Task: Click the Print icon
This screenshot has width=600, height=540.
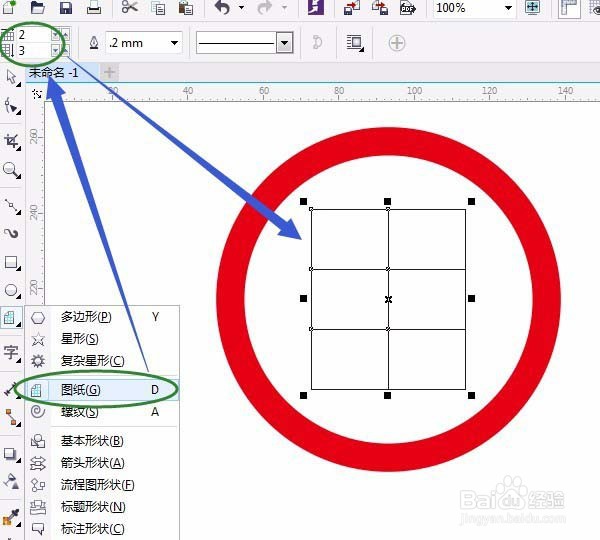Action: [x=94, y=7]
